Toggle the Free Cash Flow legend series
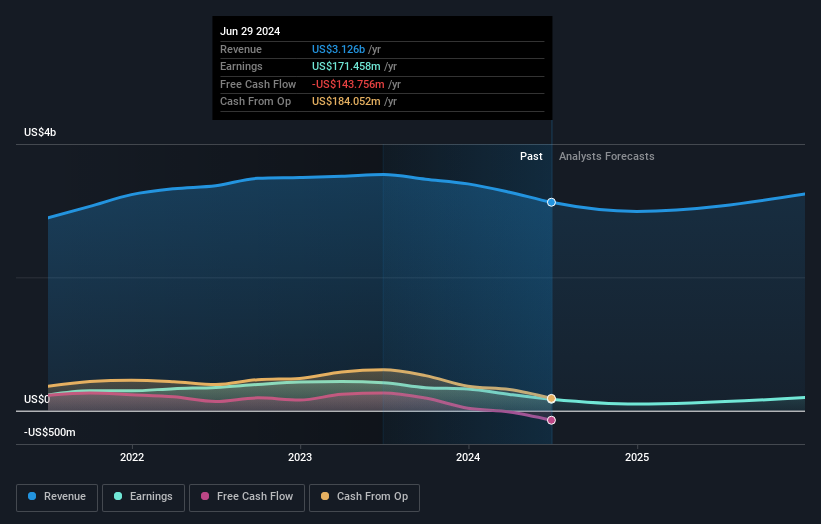Viewport: 821px width, 524px height. (x=247, y=497)
